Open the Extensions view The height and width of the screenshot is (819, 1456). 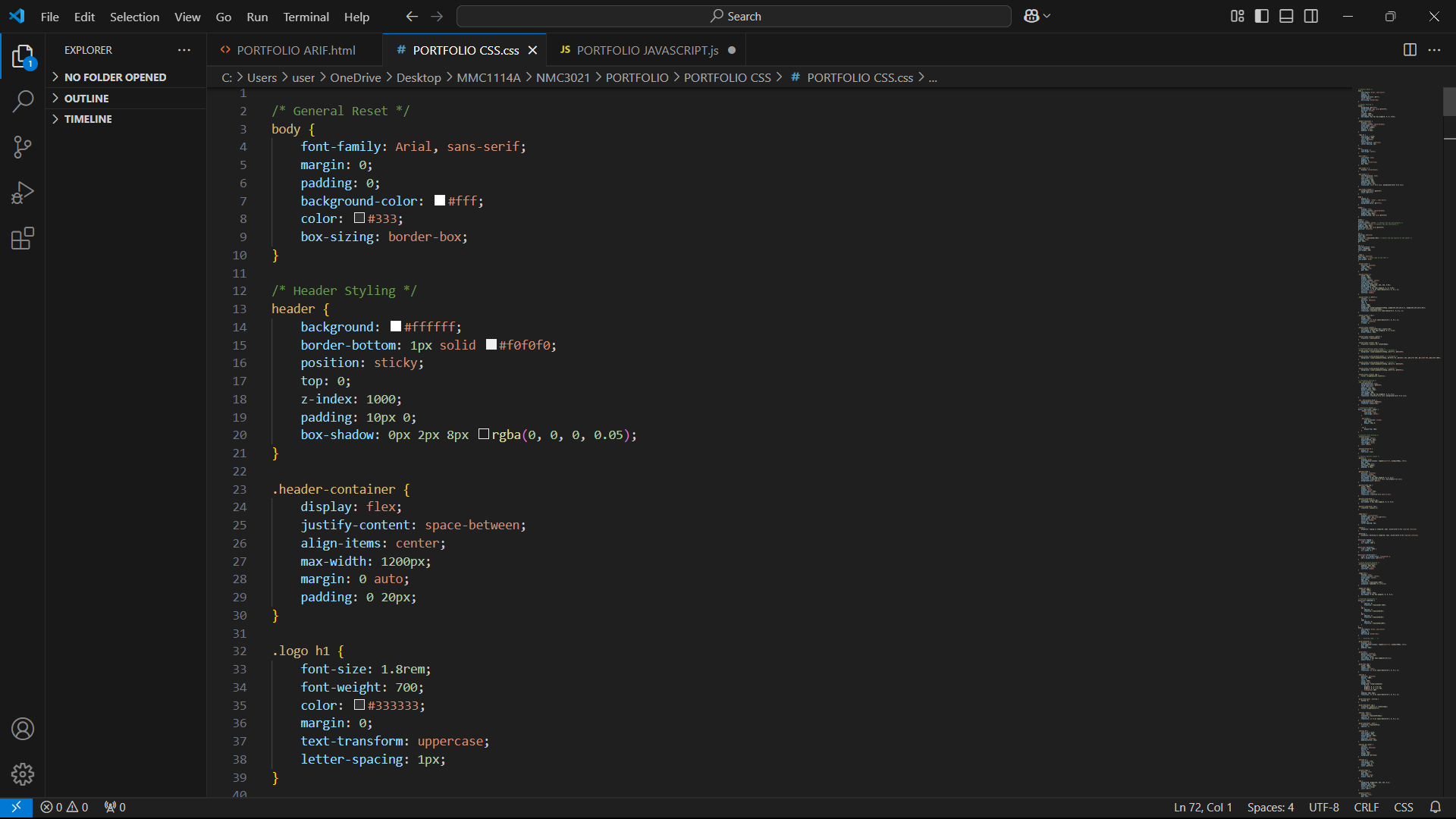click(x=23, y=238)
